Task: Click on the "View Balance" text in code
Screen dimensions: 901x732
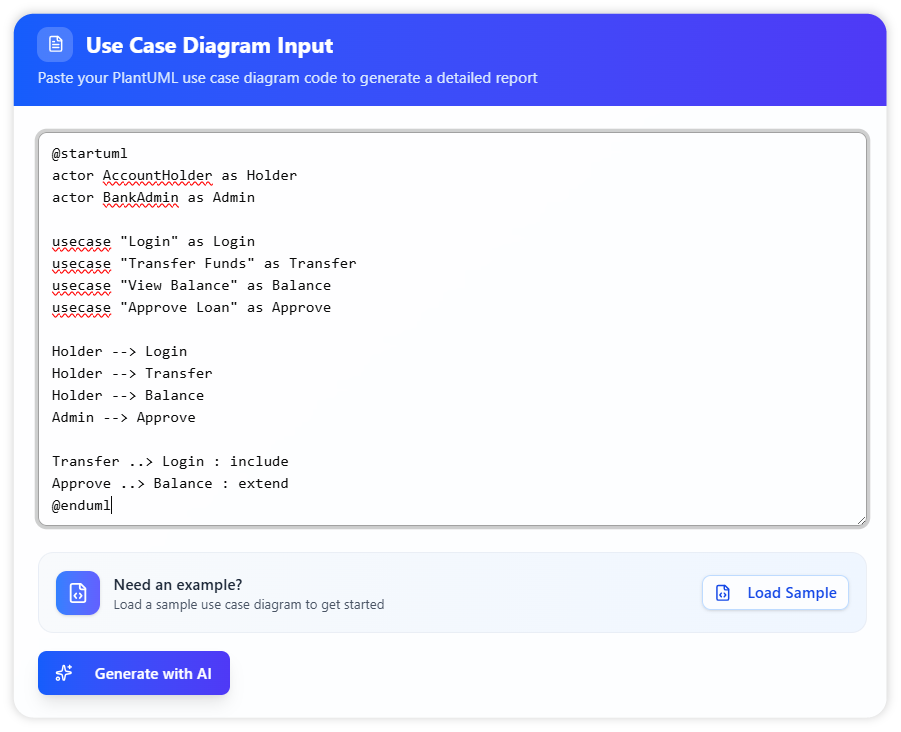Action: coord(178,286)
